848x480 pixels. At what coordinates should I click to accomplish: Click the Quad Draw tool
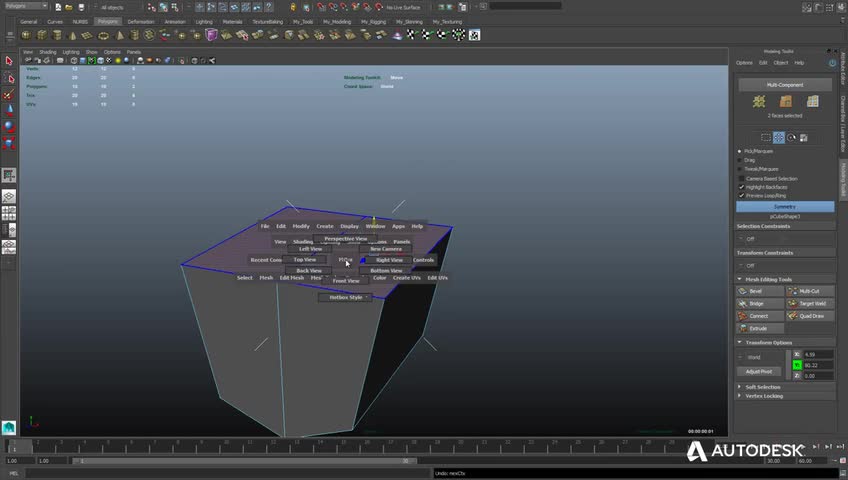click(x=809, y=316)
